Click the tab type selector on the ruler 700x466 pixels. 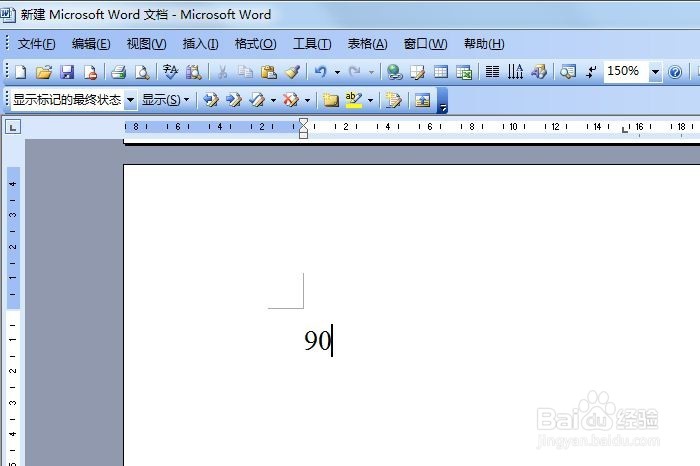point(13,128)
